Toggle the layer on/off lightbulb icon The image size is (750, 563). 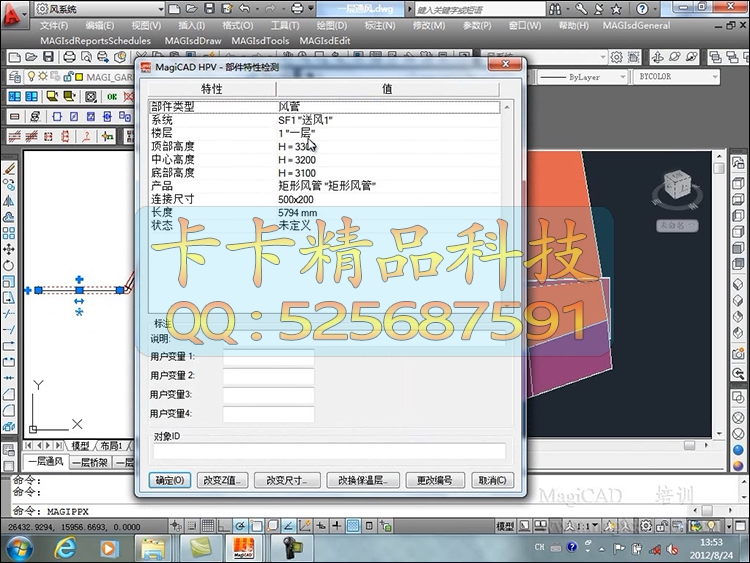32,77
